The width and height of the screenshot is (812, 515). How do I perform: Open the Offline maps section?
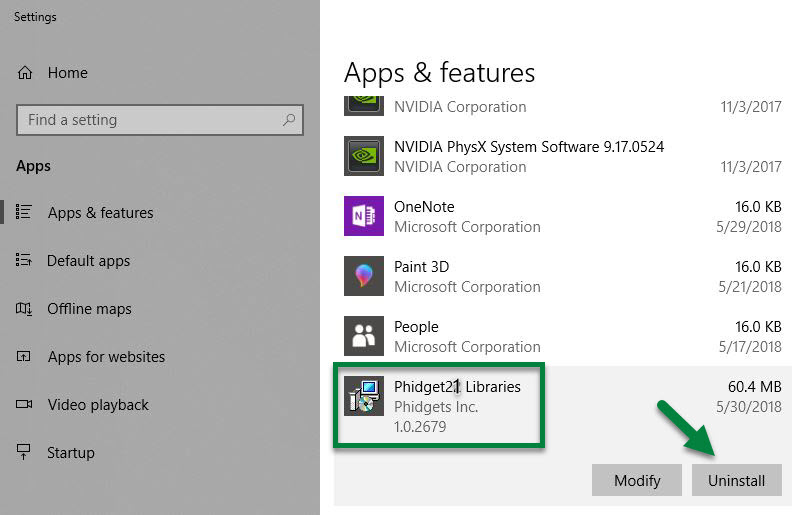[89, 309]
